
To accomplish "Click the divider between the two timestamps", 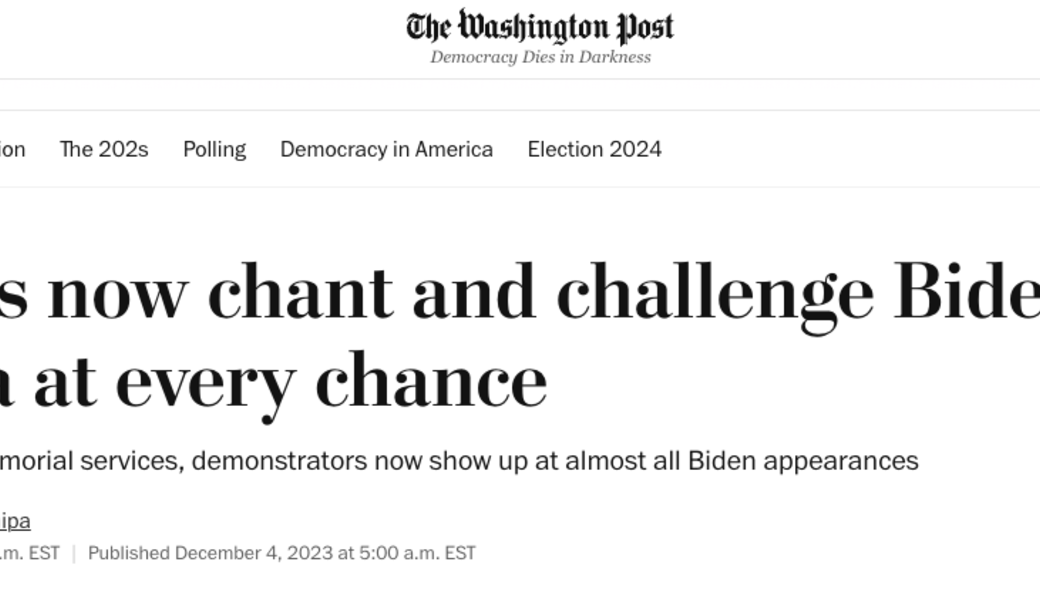I will 74,553.
